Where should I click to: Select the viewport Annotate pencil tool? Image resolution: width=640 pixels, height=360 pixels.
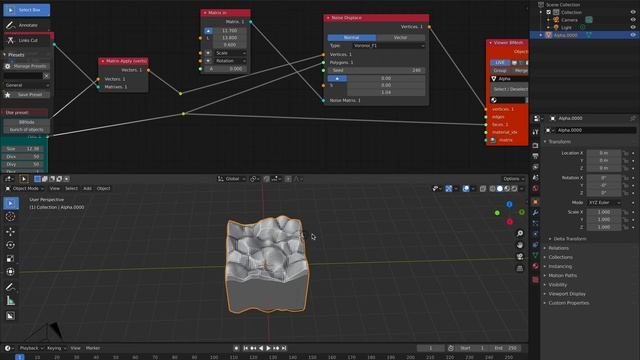pyautogui.click(x=11, y=287)
